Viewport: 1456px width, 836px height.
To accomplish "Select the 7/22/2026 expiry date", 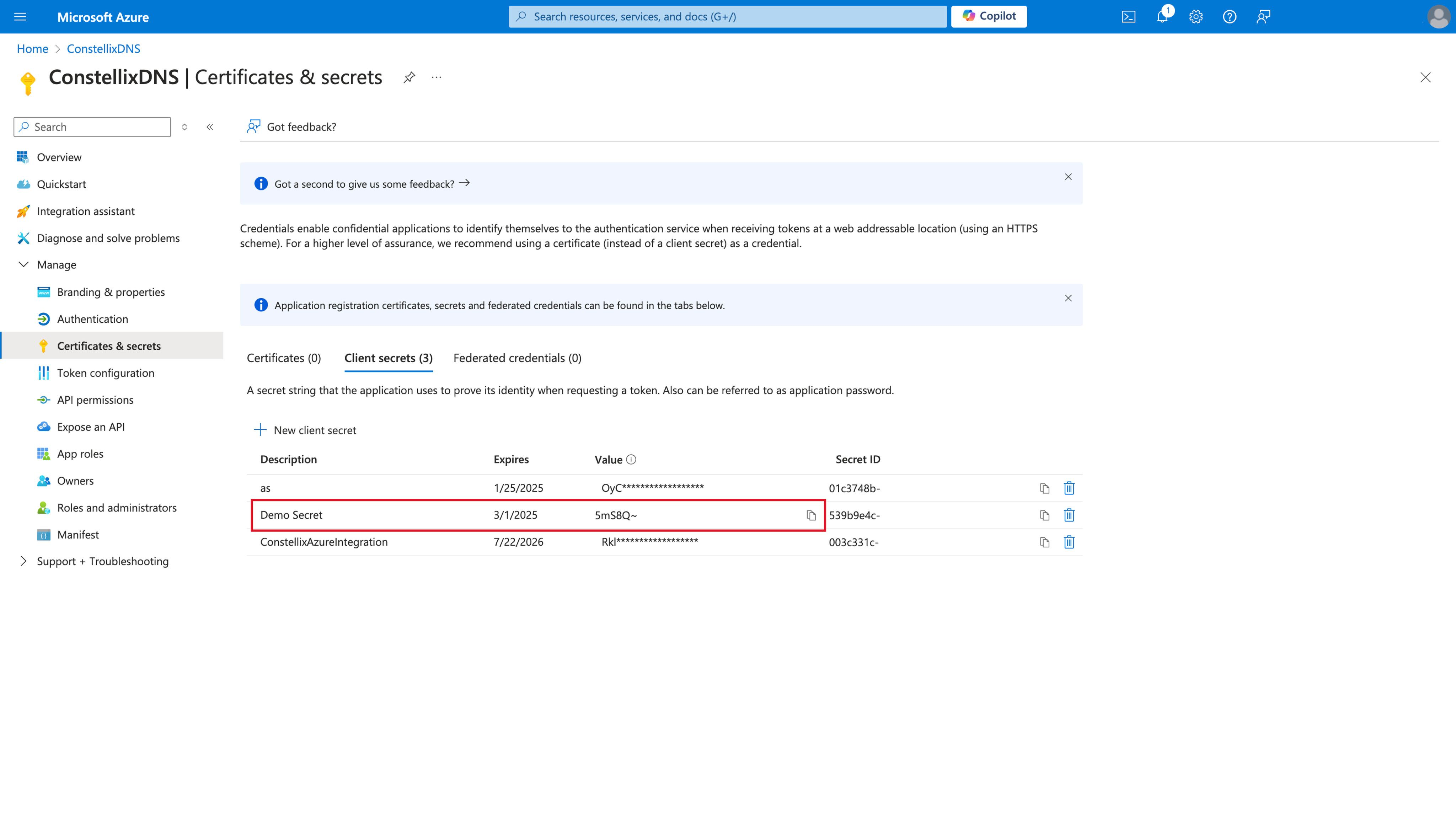I will (518, 542).
